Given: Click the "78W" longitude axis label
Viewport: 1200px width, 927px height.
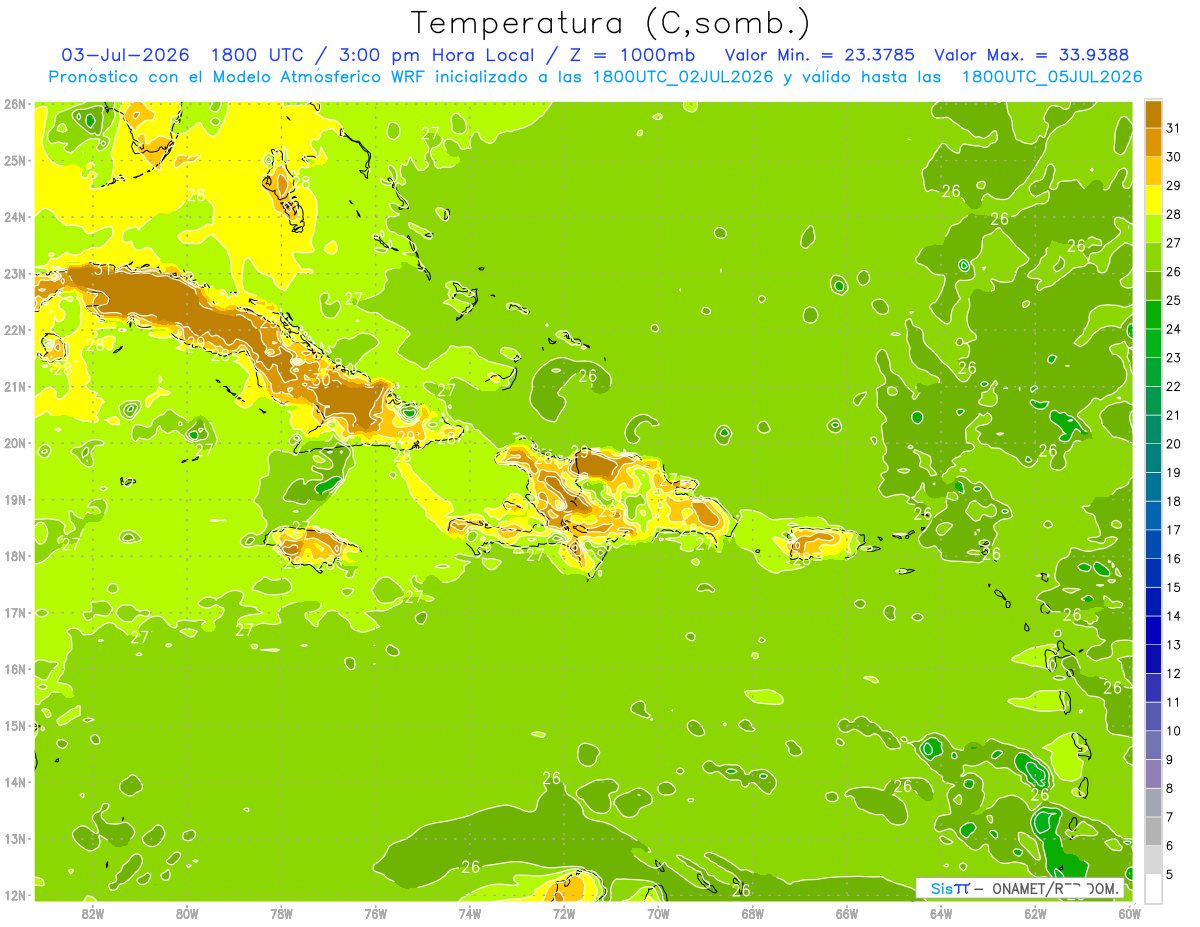Looking at the screenshot, I should coord(281,913).
